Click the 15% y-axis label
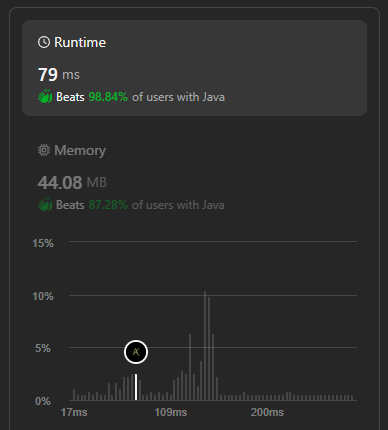Viewport: 388px width, 430px height. coord(43,243)
